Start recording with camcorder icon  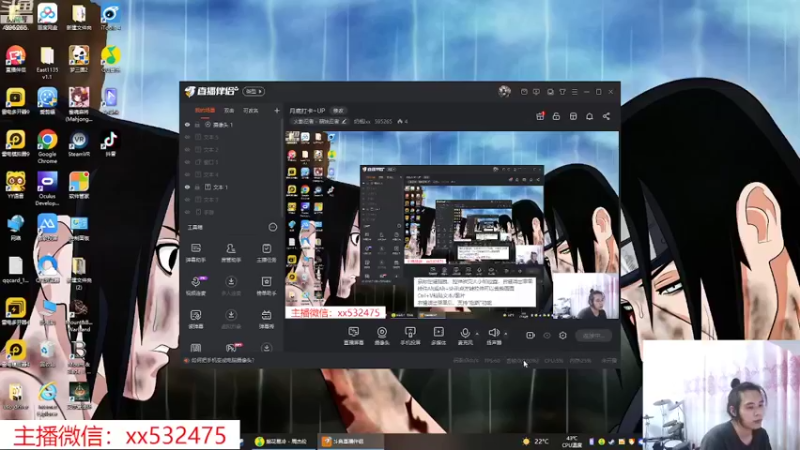click(530, 335)
